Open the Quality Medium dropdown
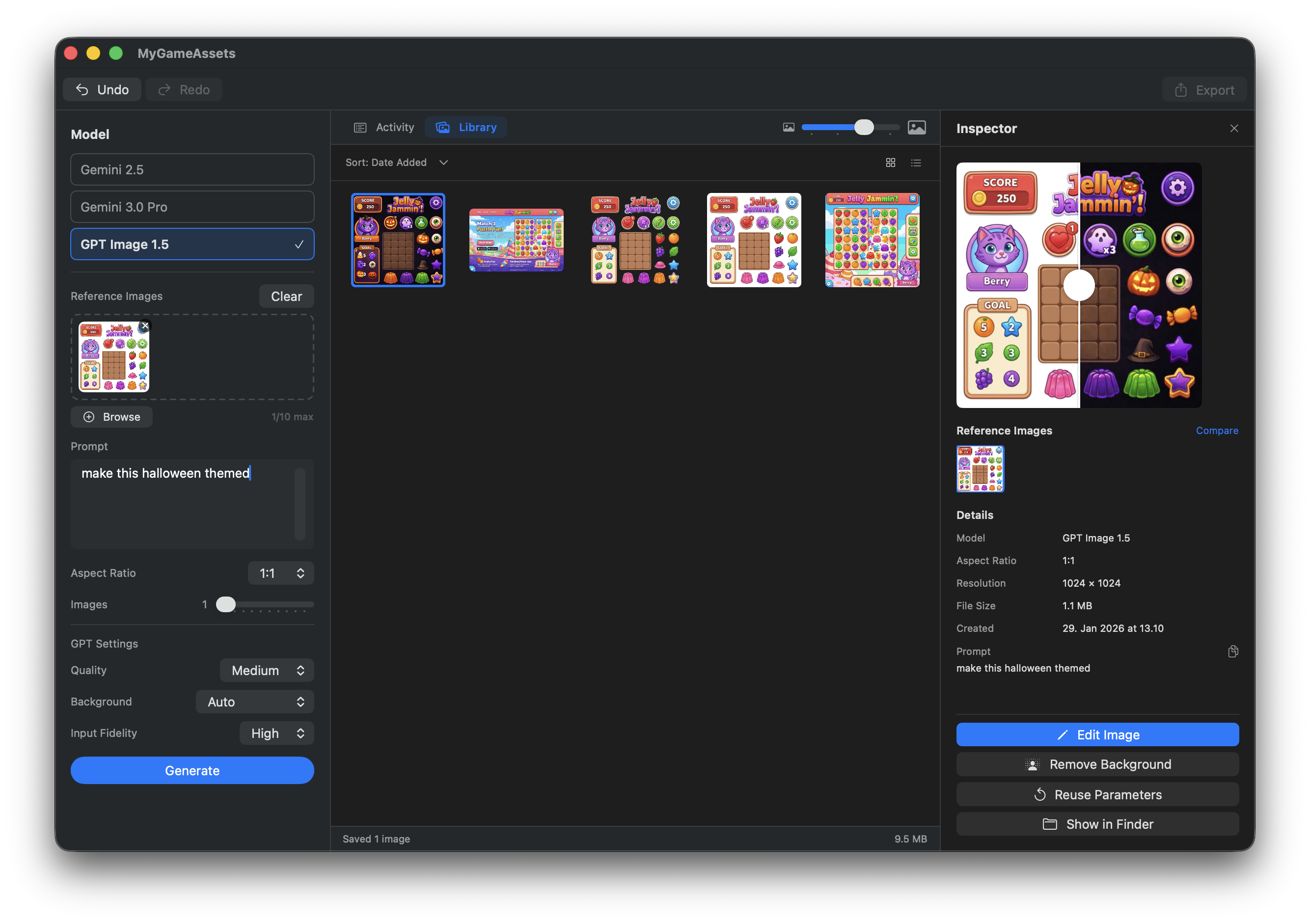The image size is (1310, 924). [x=267, y=670]
